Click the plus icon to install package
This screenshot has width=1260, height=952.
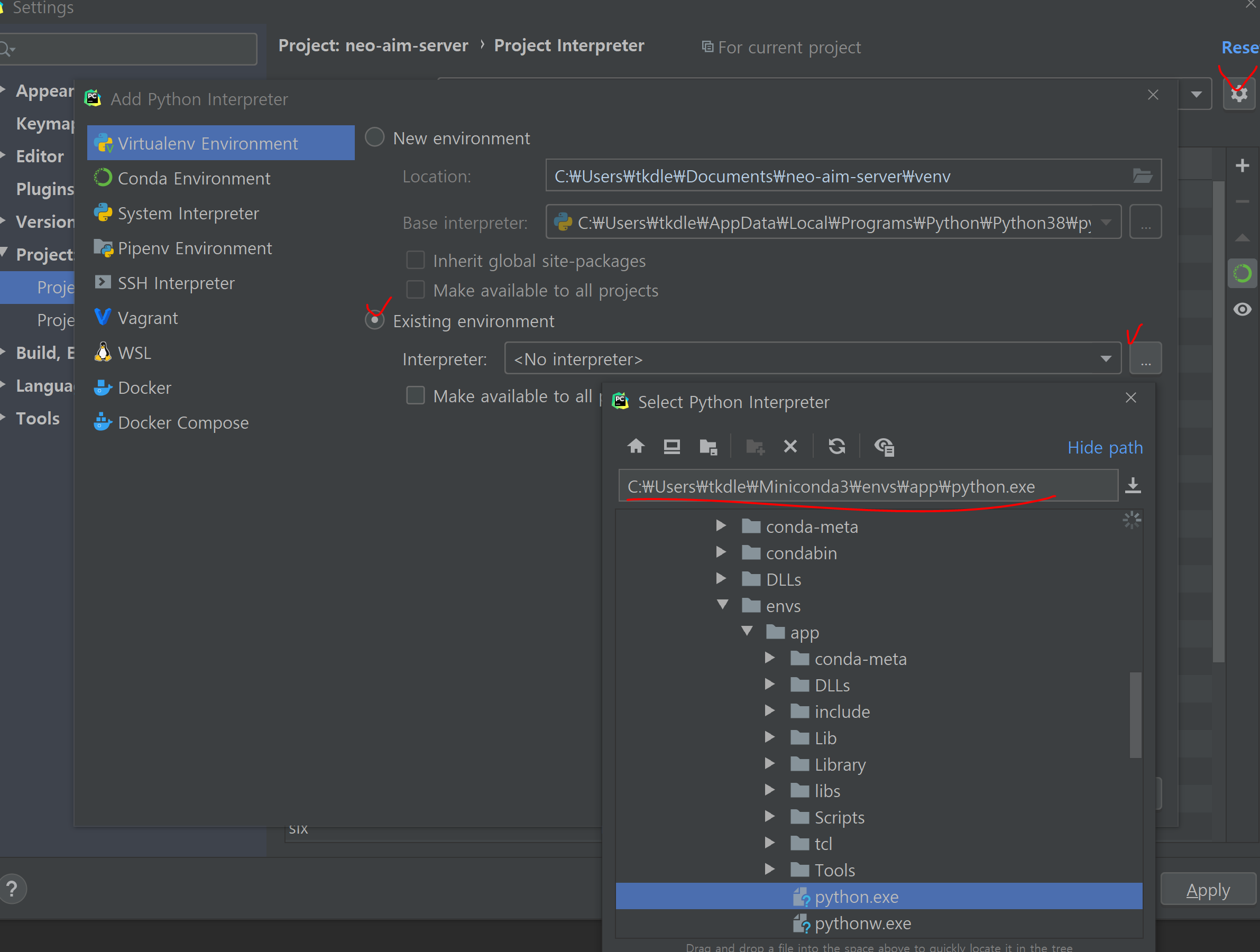[1243, 165]
